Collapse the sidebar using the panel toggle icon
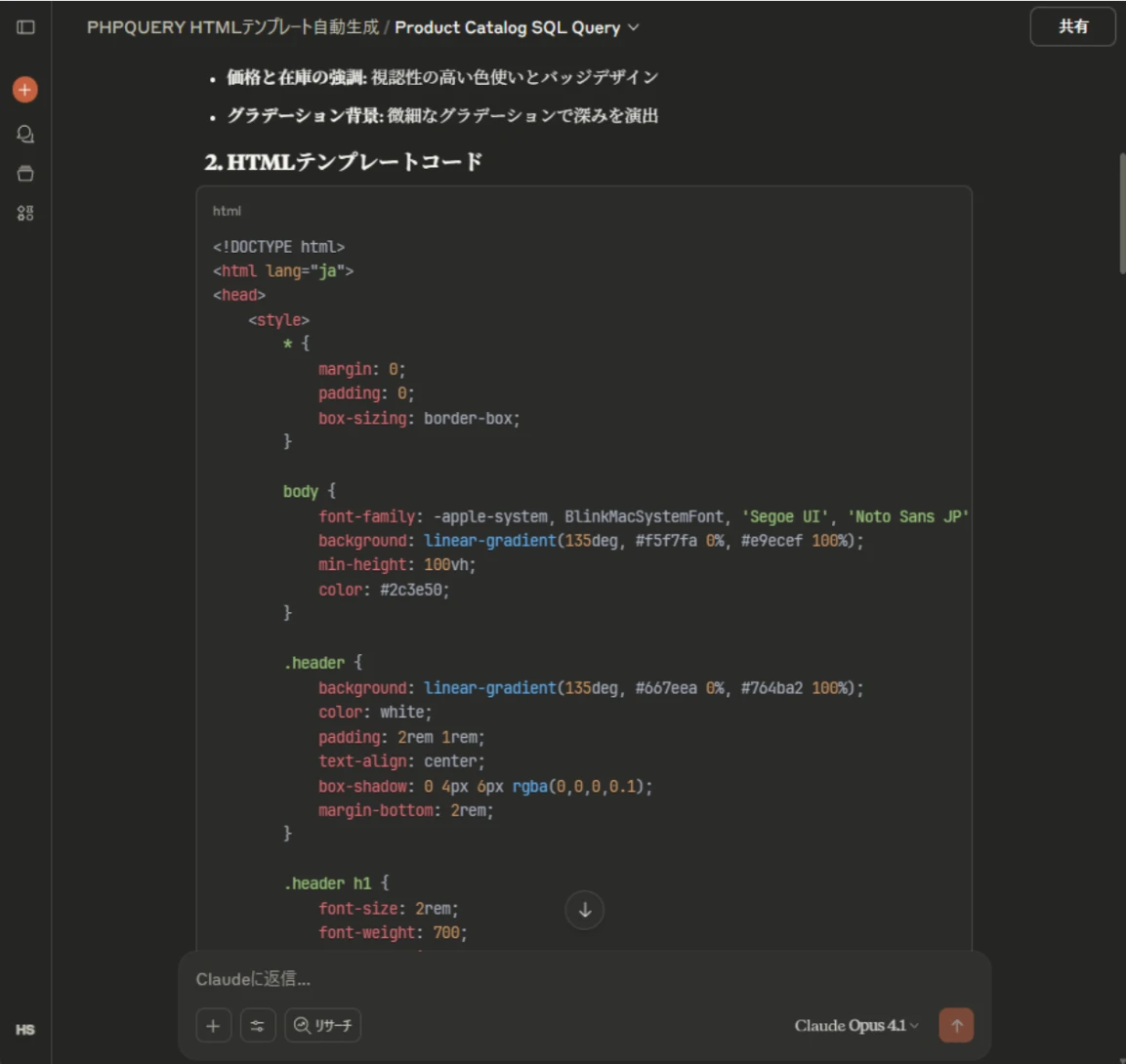The width and height of the screenshot is (1126, 1064). 26,26
